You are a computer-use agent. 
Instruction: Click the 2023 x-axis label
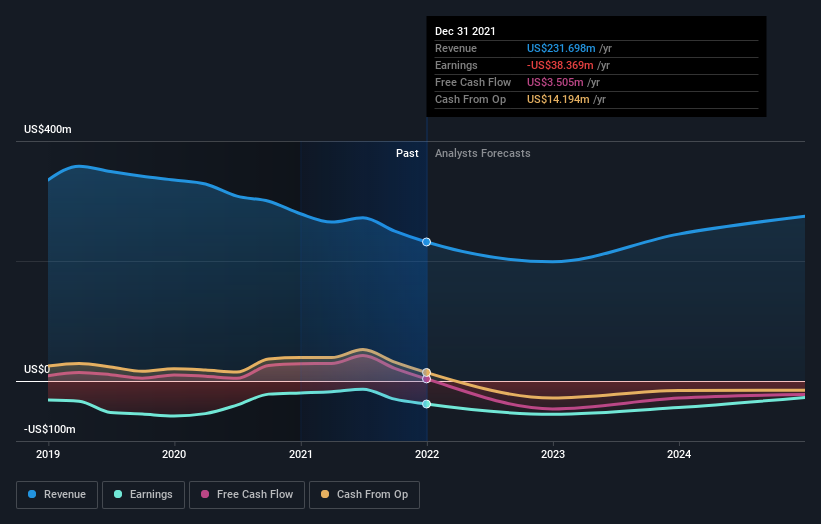tap(553, 454)
